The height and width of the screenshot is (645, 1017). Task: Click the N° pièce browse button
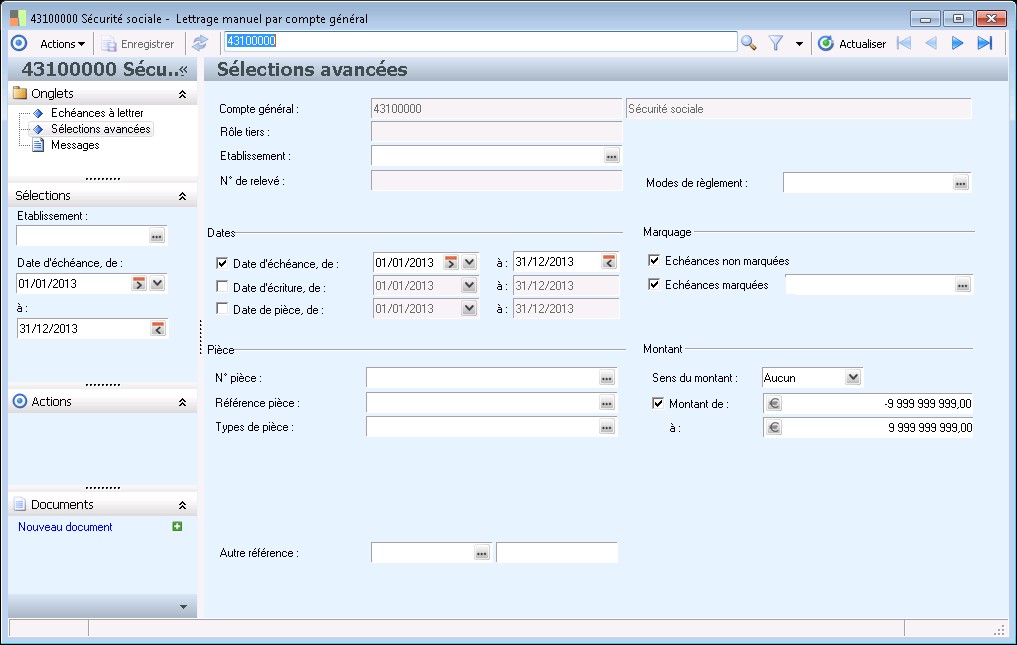click(606, 378)
